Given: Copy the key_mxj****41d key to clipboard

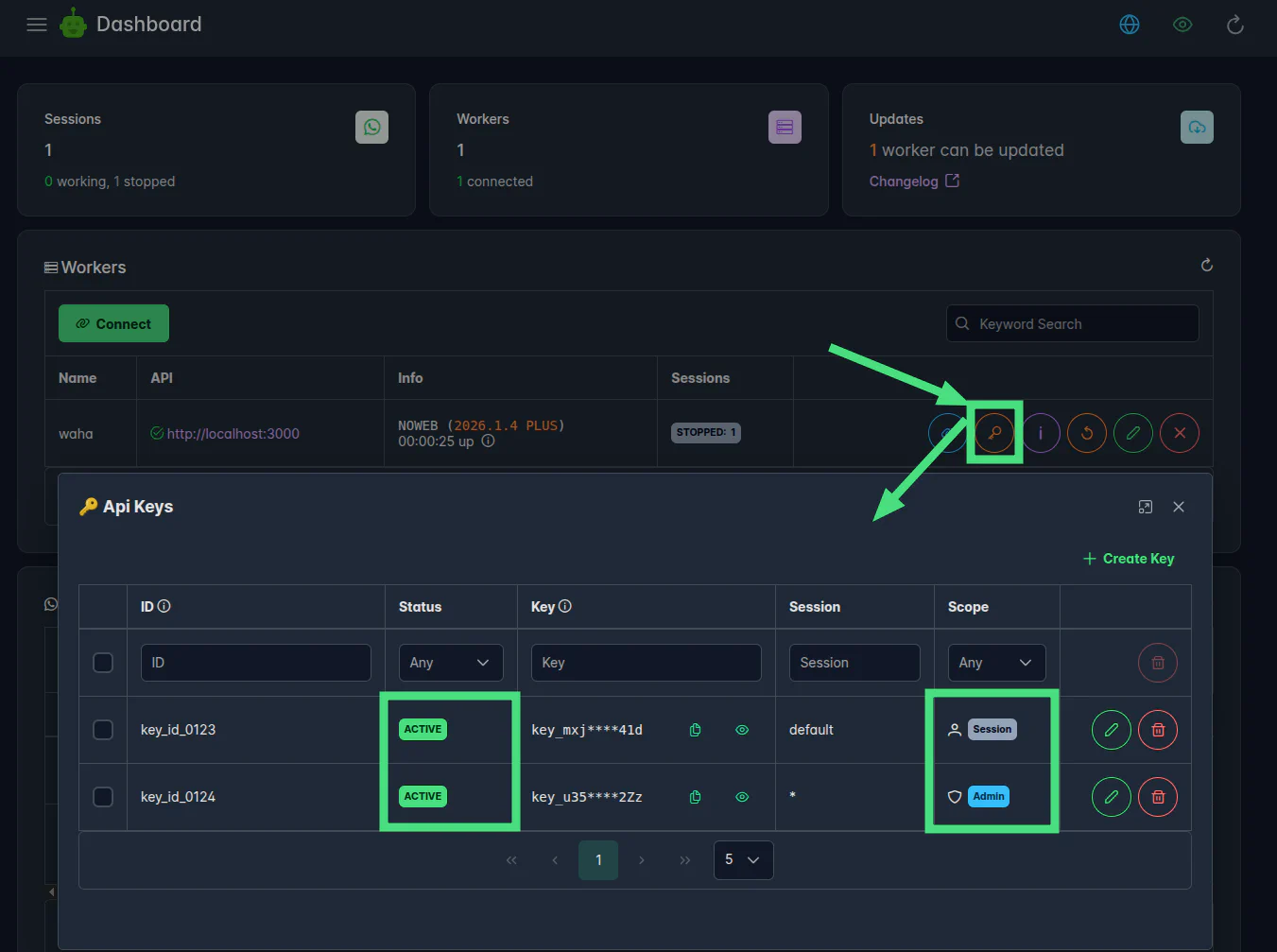Looking at the screenshot, I should pos(696,730).
